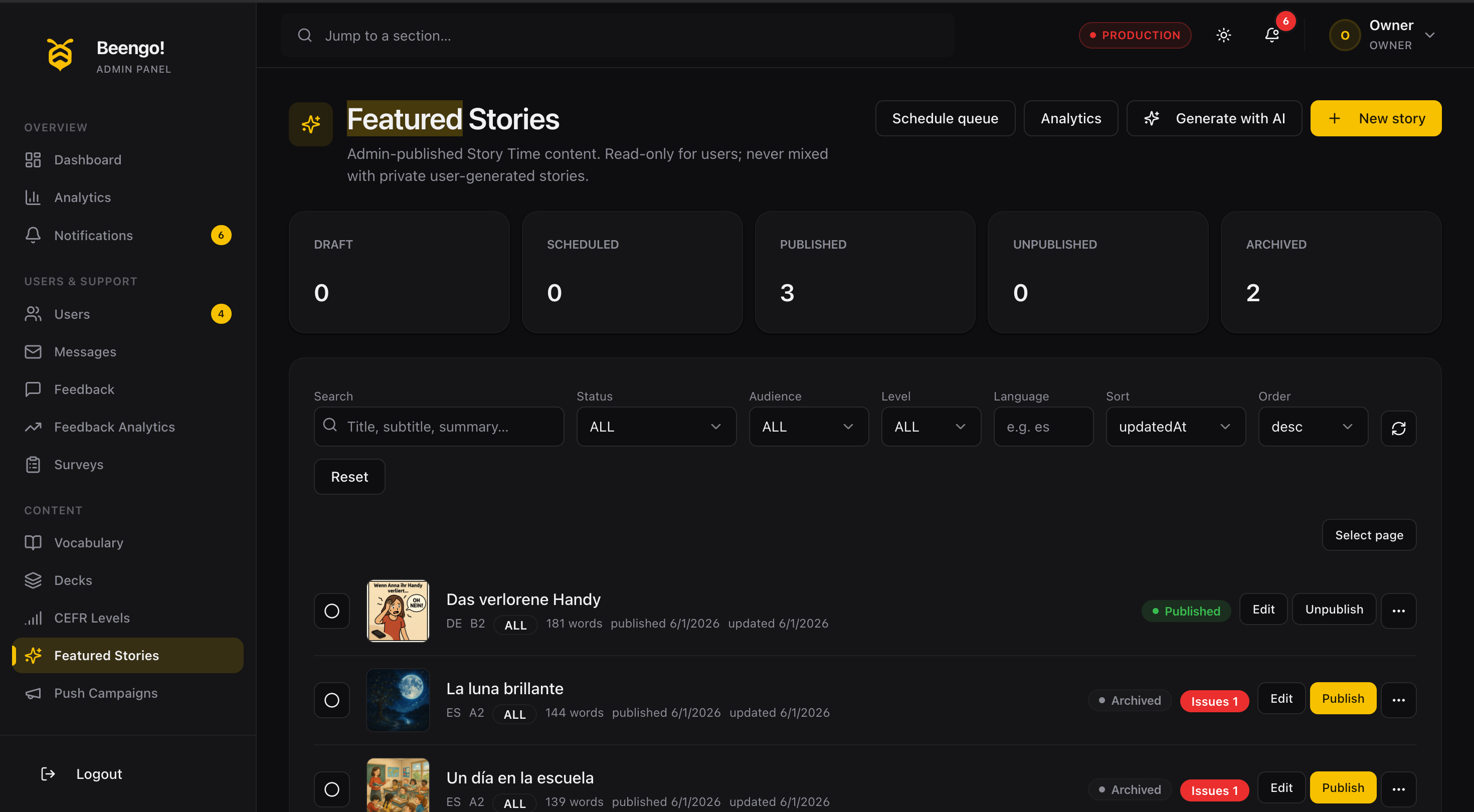Open Feedback Analytics in the sidebar
Image resolution: width=1474 pixels, height=812 pixels.
tap(128, 427)
